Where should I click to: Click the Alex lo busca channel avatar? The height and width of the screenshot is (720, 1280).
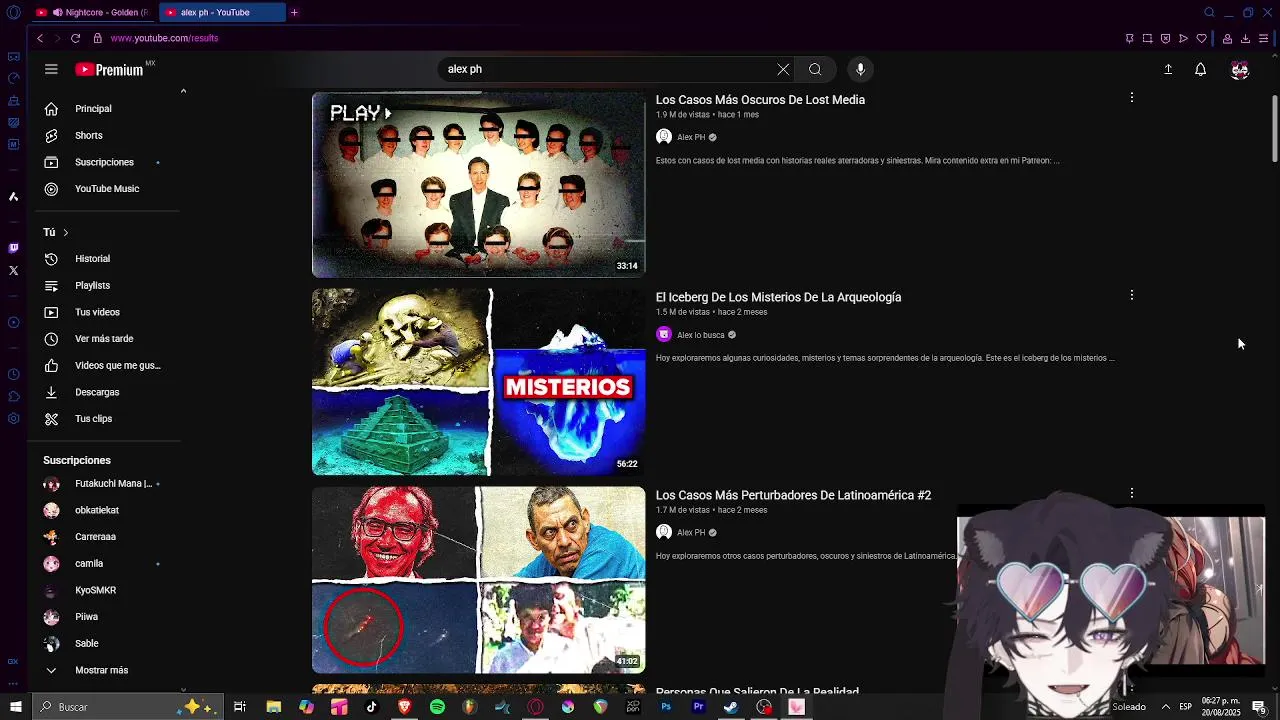pos(663,335)
